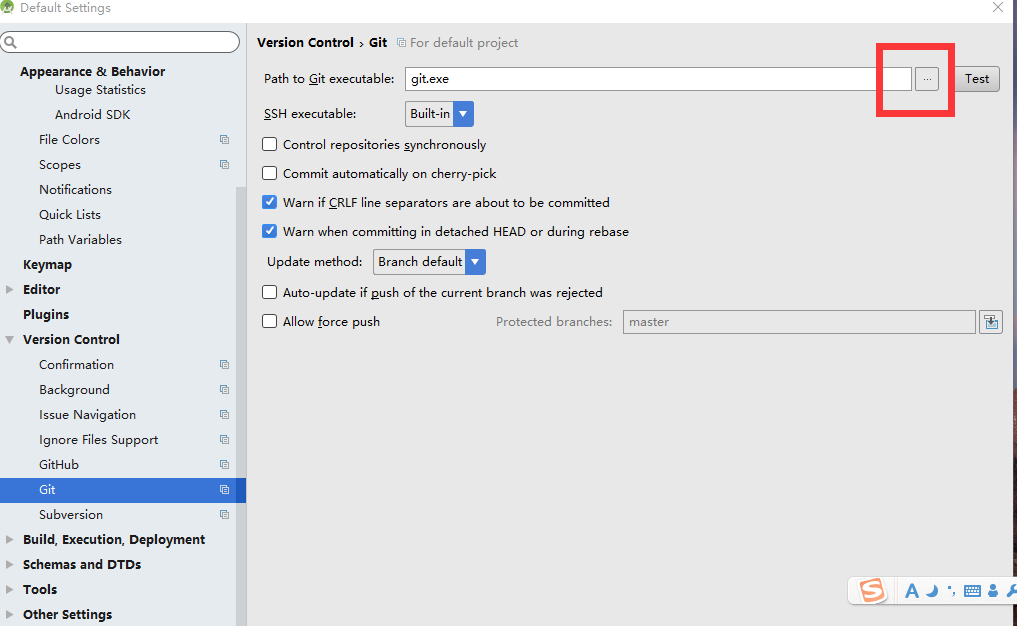Tick the 'Allow force push' checkbox

[x=269, y=322]
